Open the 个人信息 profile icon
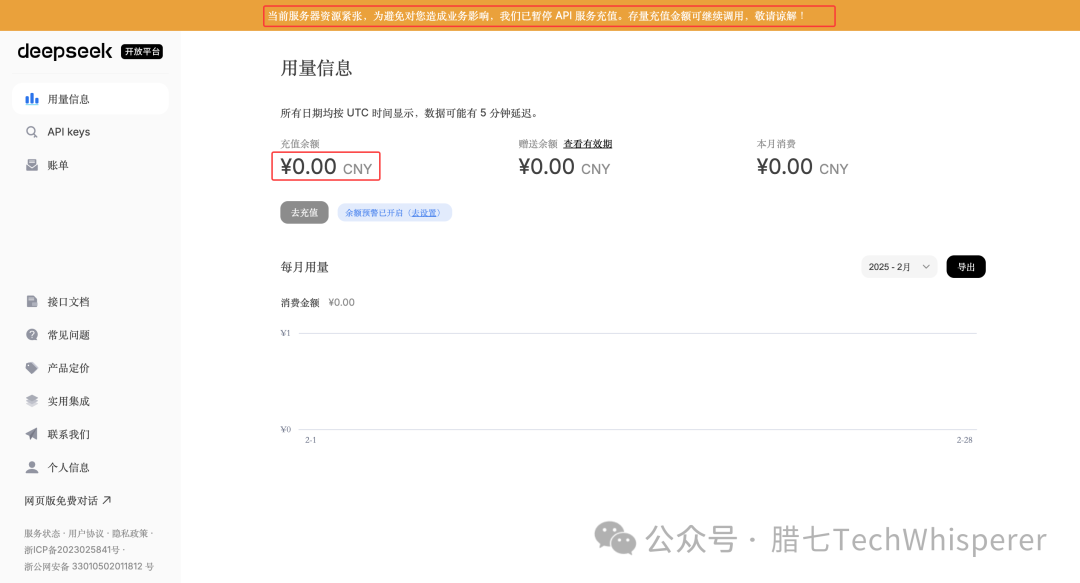The width and height of the screenshot is (1080, 583). pyautogui.click(x=32, y=467)
